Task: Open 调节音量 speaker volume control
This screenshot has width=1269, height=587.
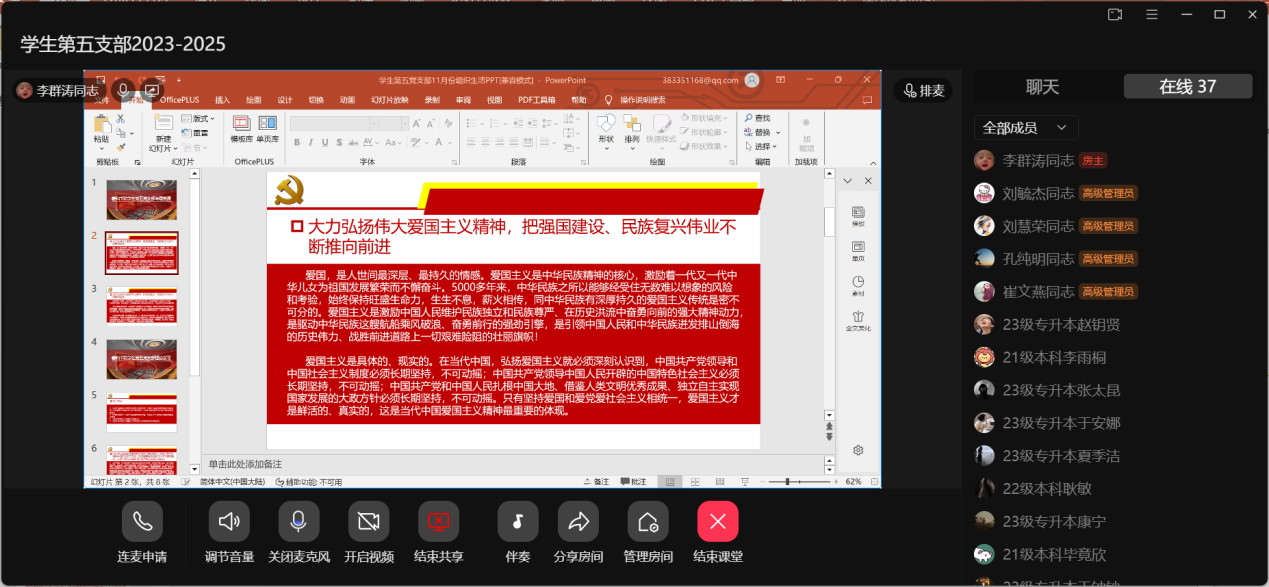Action: (229, 521)
